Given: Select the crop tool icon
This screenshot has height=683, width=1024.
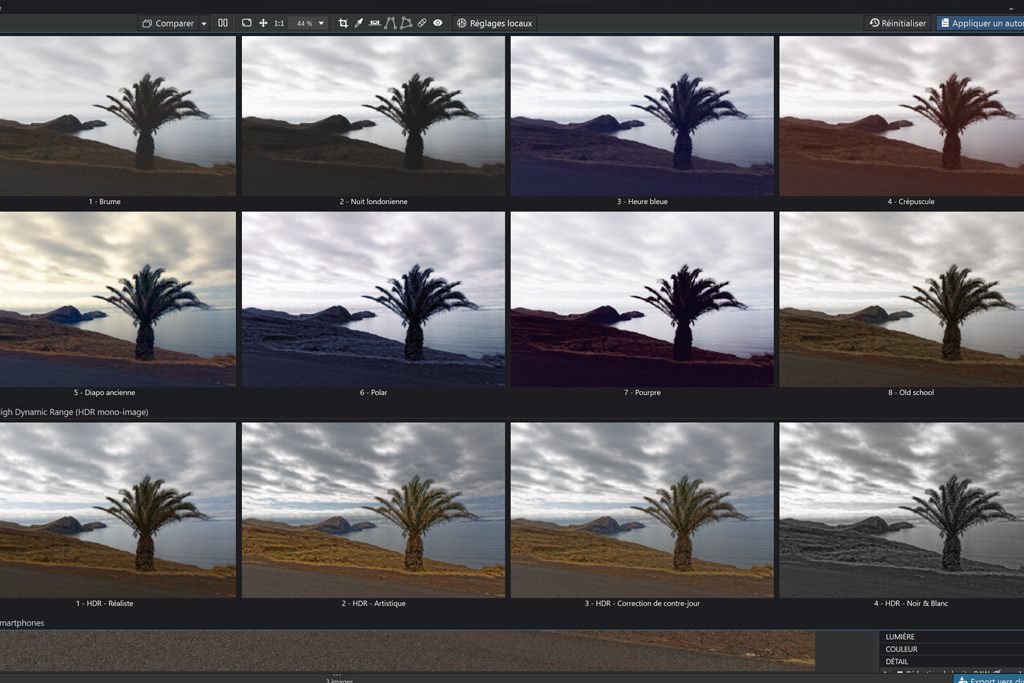Looking at the screenshot, I should pyautogui.click(x=343, y=23).
